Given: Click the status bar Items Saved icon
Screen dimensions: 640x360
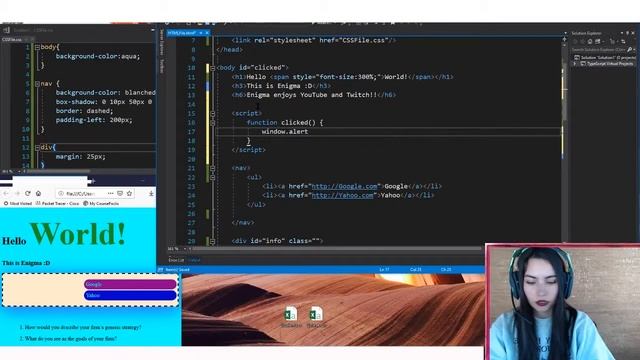Looking at the screenshot, I should click(x=160, y=270).
